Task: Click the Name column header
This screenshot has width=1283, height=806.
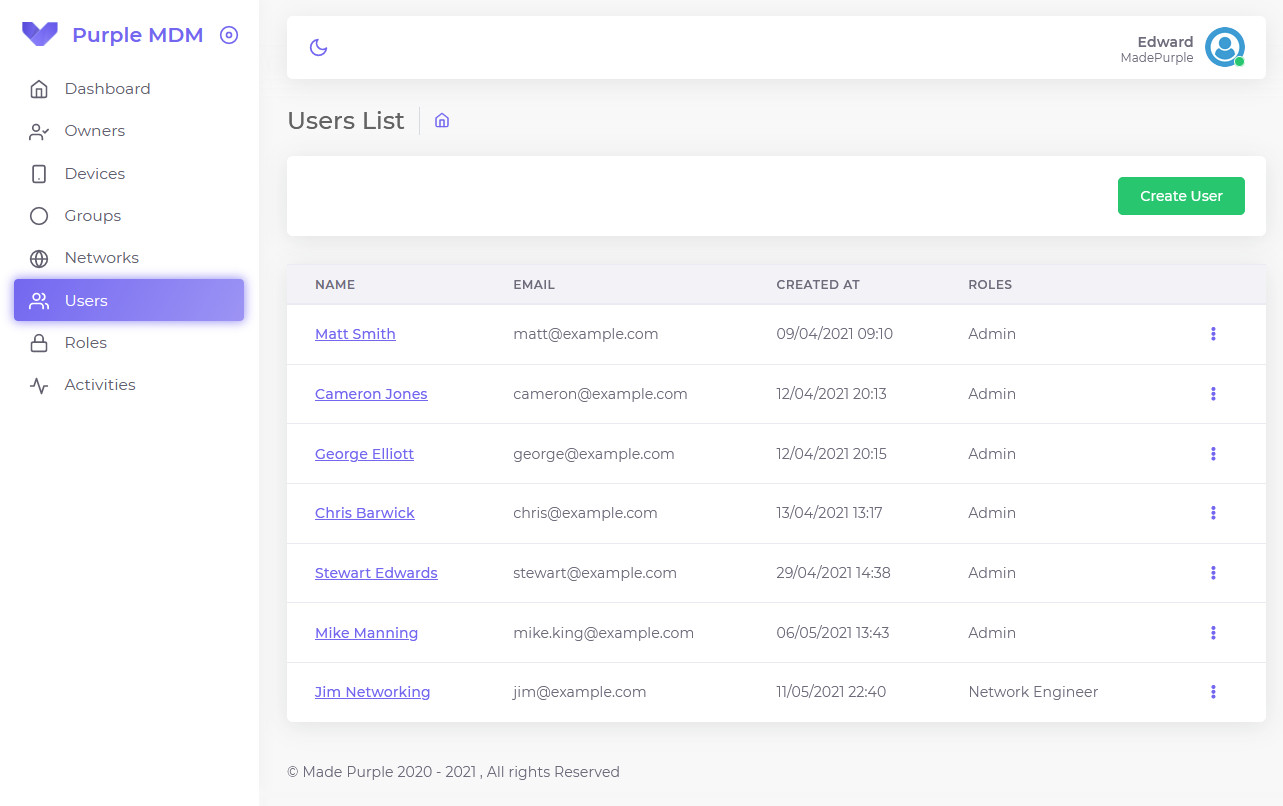Action: [x=335, y=285]
